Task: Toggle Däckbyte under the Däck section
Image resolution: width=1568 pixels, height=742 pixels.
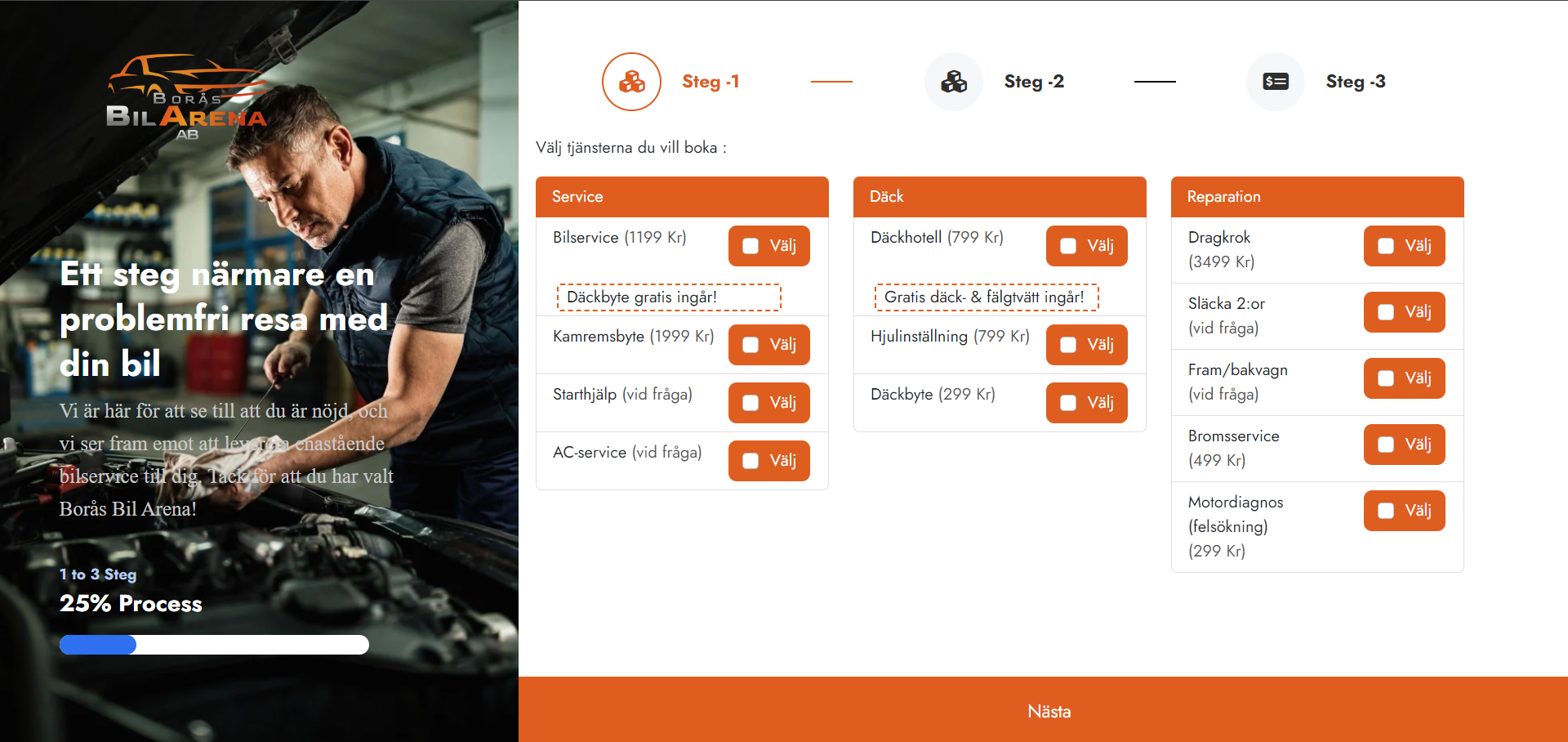Action: [1086, 402]
